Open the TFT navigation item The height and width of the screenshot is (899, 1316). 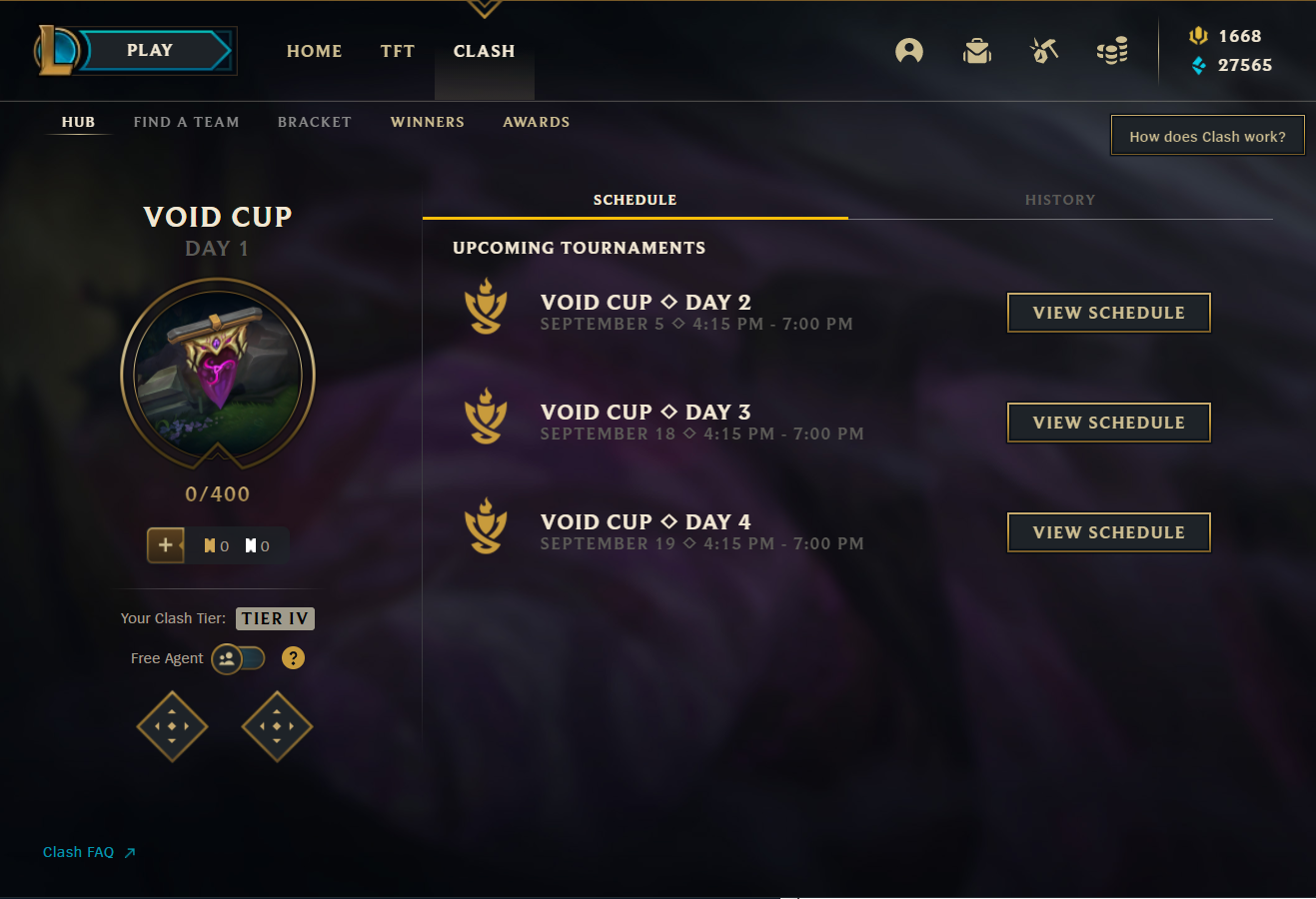point(398,51)
